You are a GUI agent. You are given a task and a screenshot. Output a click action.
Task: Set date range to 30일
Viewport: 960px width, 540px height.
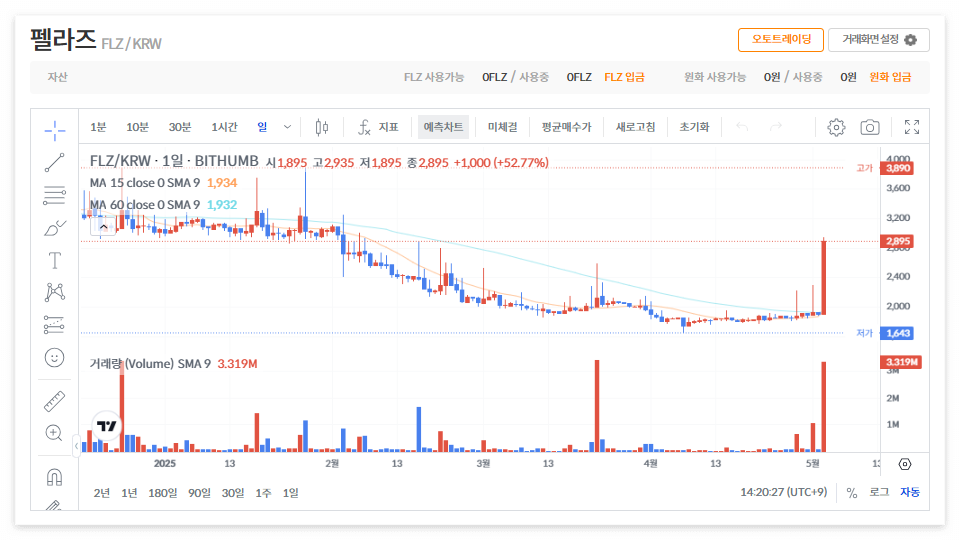(x=233, y=493)
